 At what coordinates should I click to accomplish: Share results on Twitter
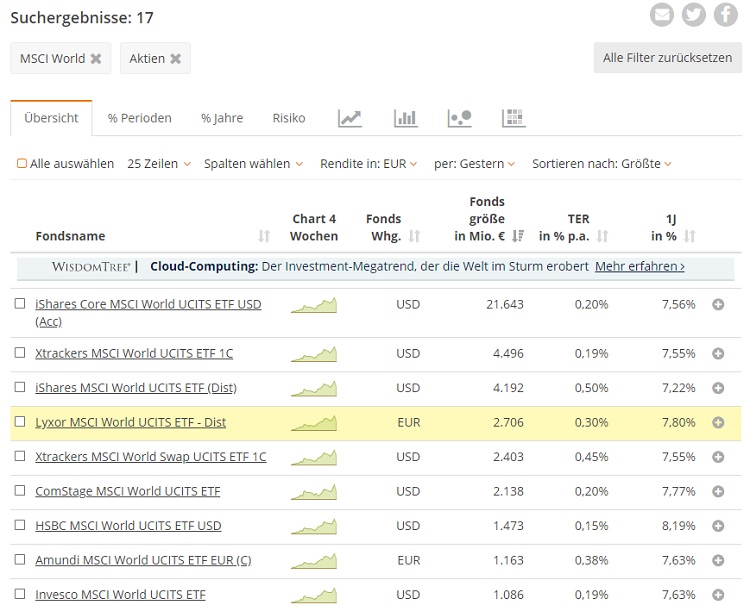click(694, 15)
